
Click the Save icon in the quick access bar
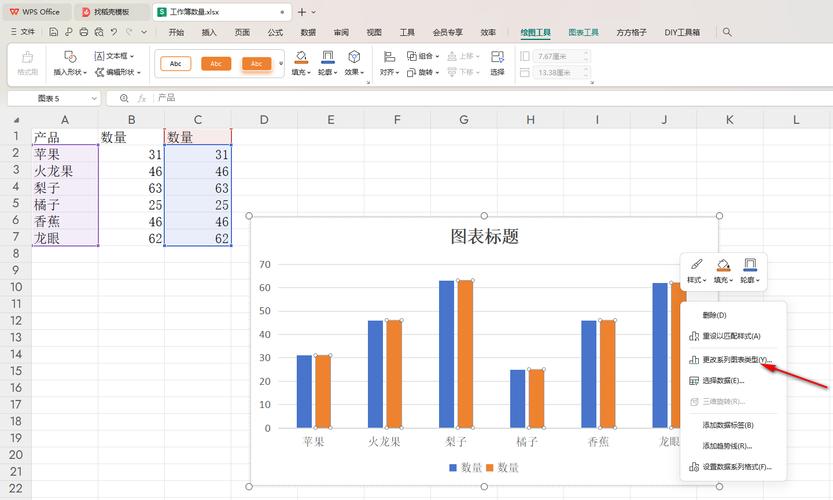pos(53,32)
